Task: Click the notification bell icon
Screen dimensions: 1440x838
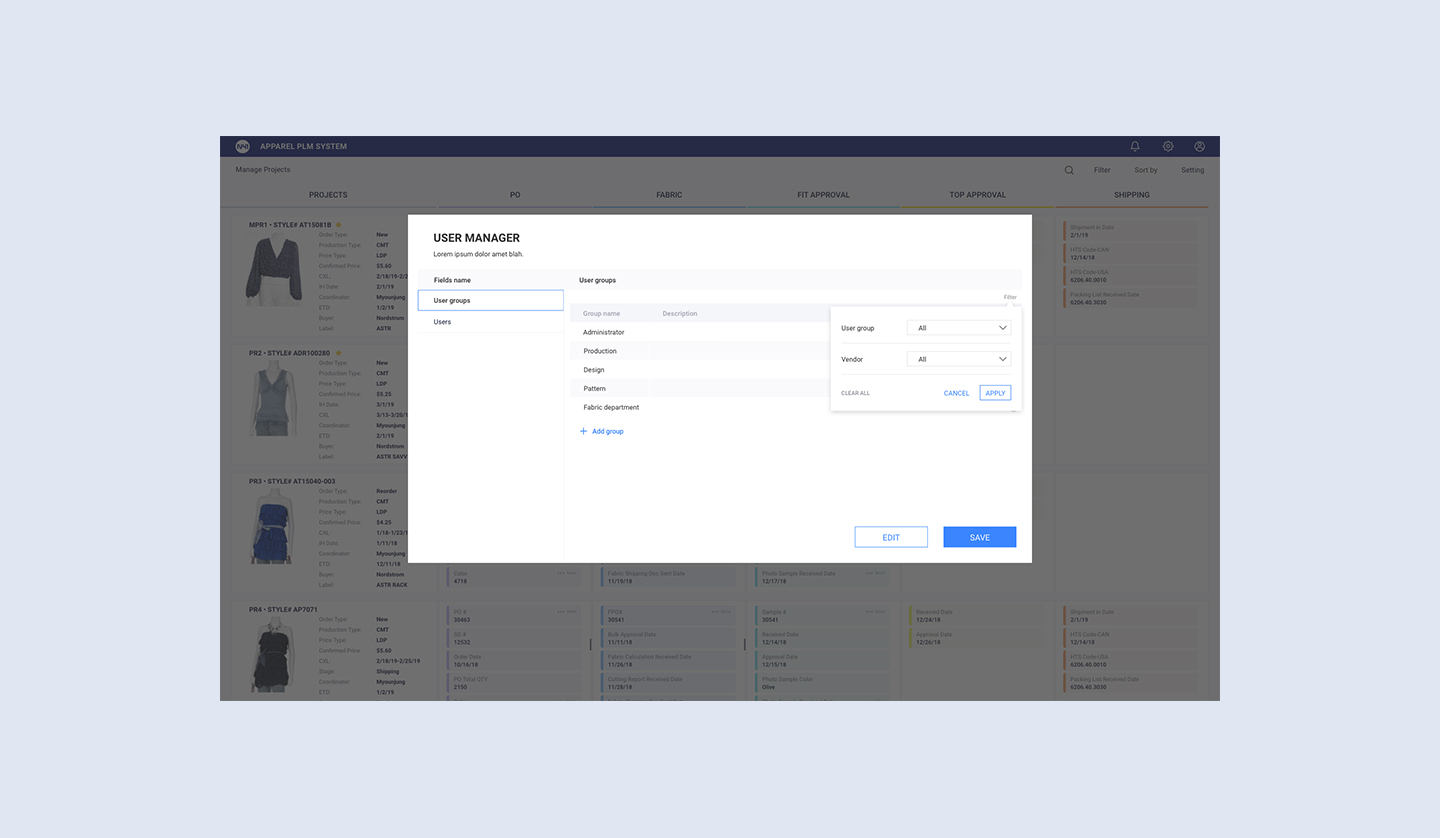Action: click(x=1135, y=146)
